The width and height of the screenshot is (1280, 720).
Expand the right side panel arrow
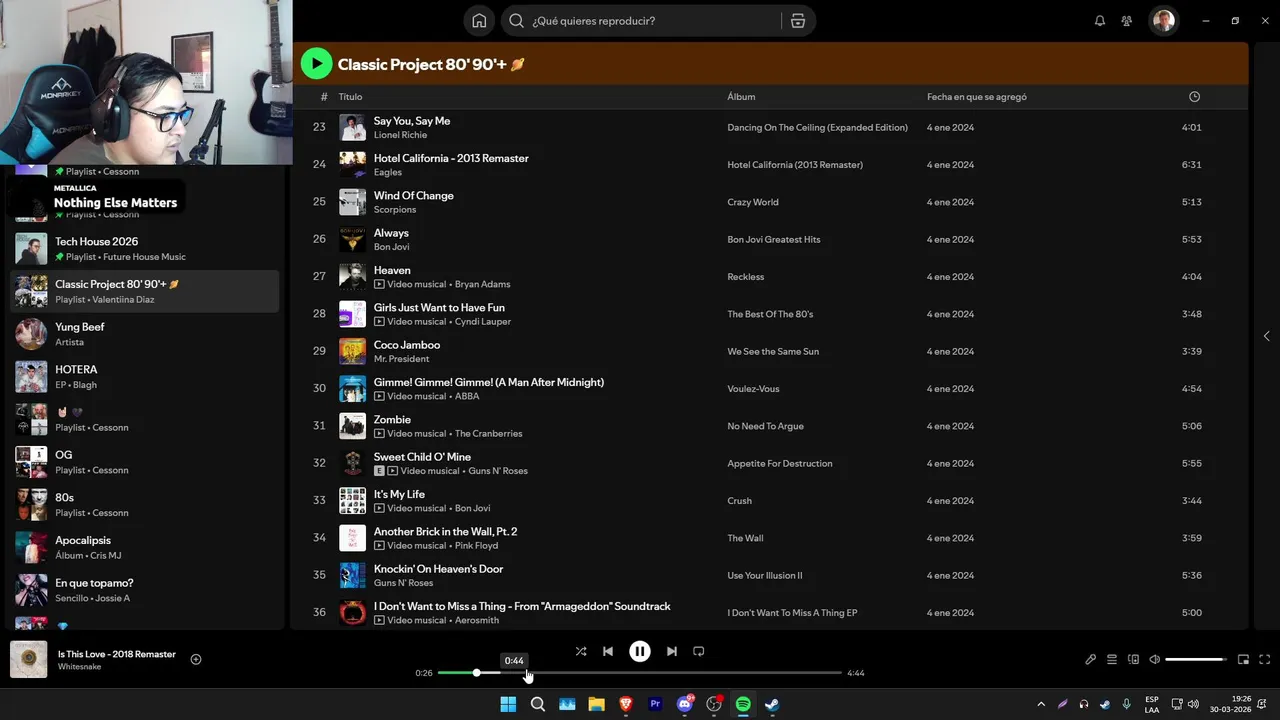[1266, 336]
